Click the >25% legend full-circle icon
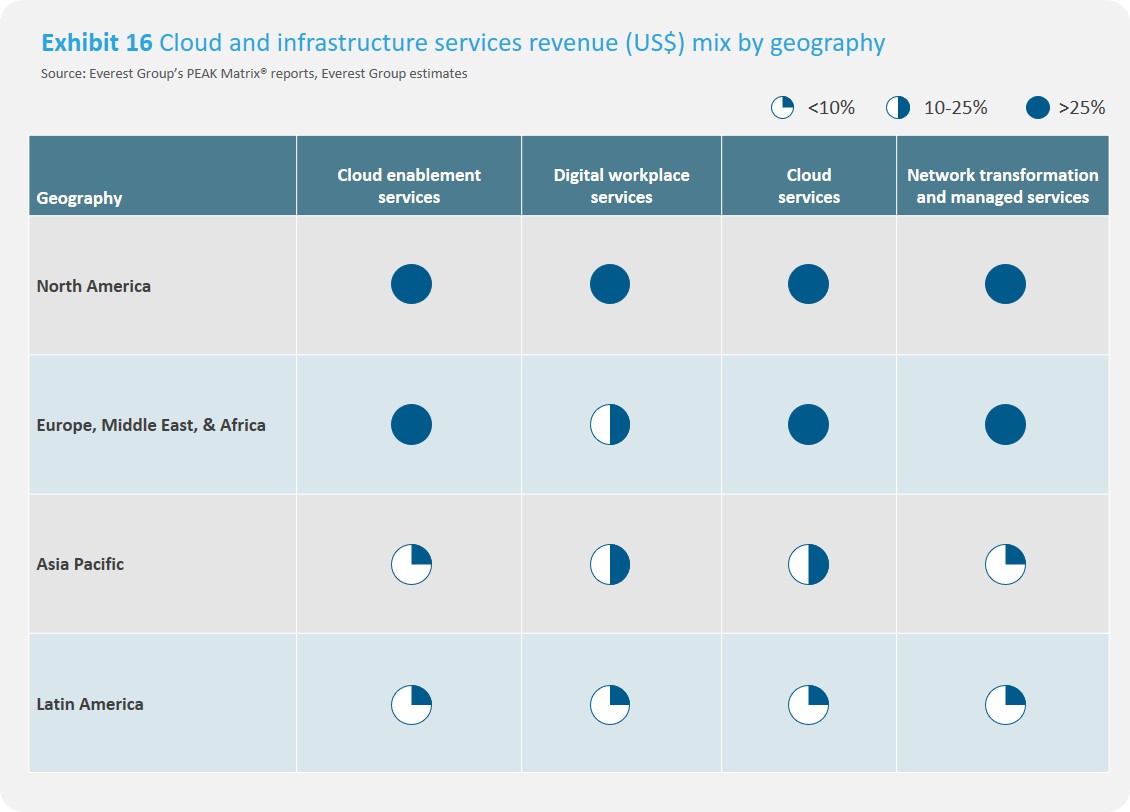This screenshot has width=1130, height=812. [x=1038, y=108]
